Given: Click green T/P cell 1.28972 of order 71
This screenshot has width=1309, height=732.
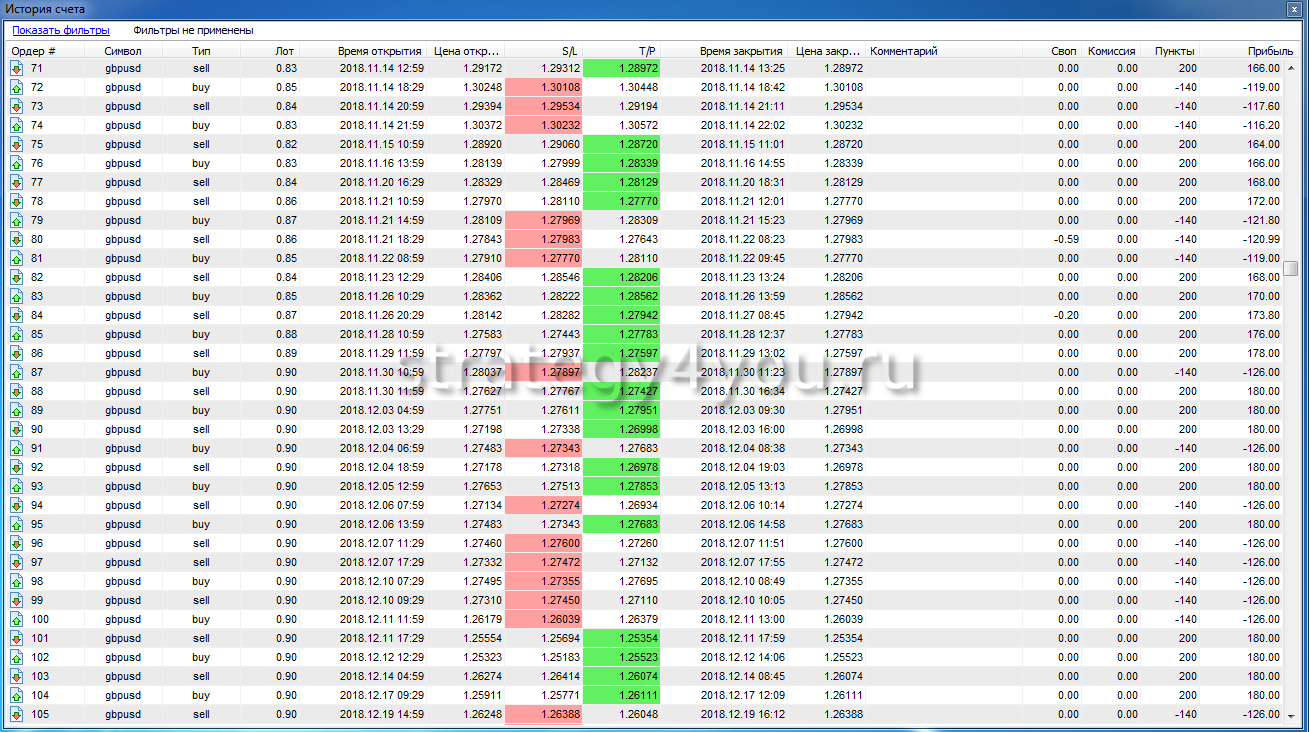Looking at the screenshot, I should pos(621,68).
